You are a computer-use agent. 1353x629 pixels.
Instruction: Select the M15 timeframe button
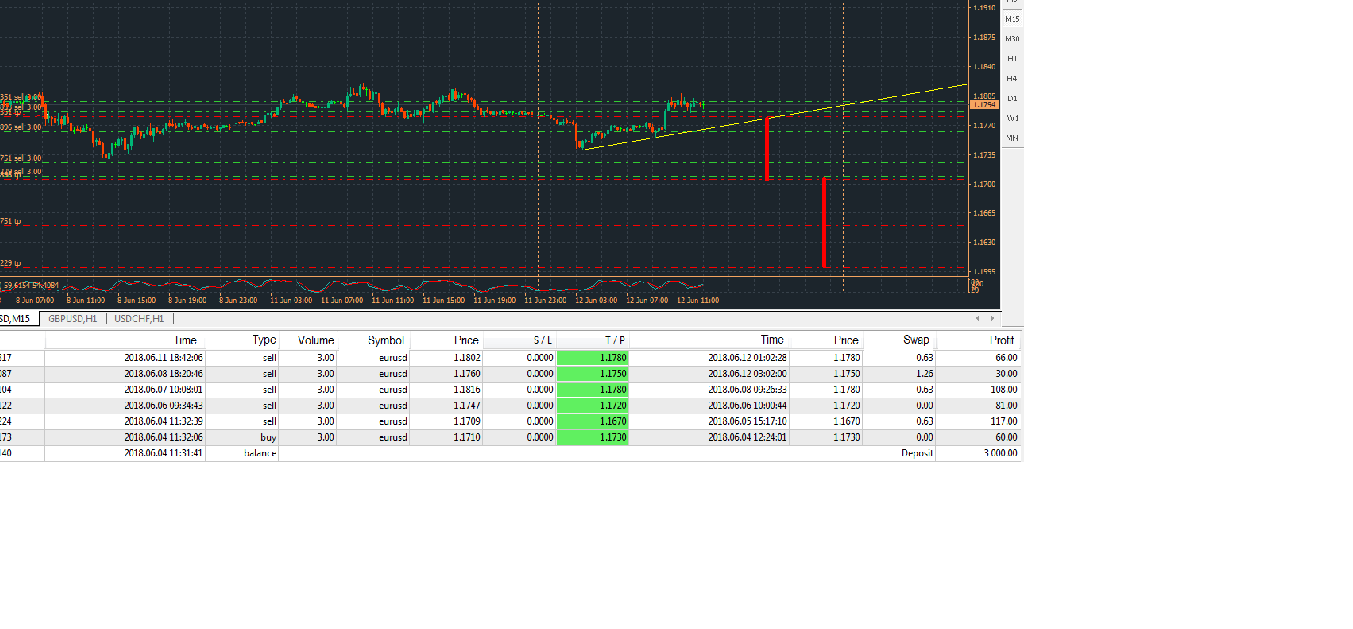tap(1012, 19)
